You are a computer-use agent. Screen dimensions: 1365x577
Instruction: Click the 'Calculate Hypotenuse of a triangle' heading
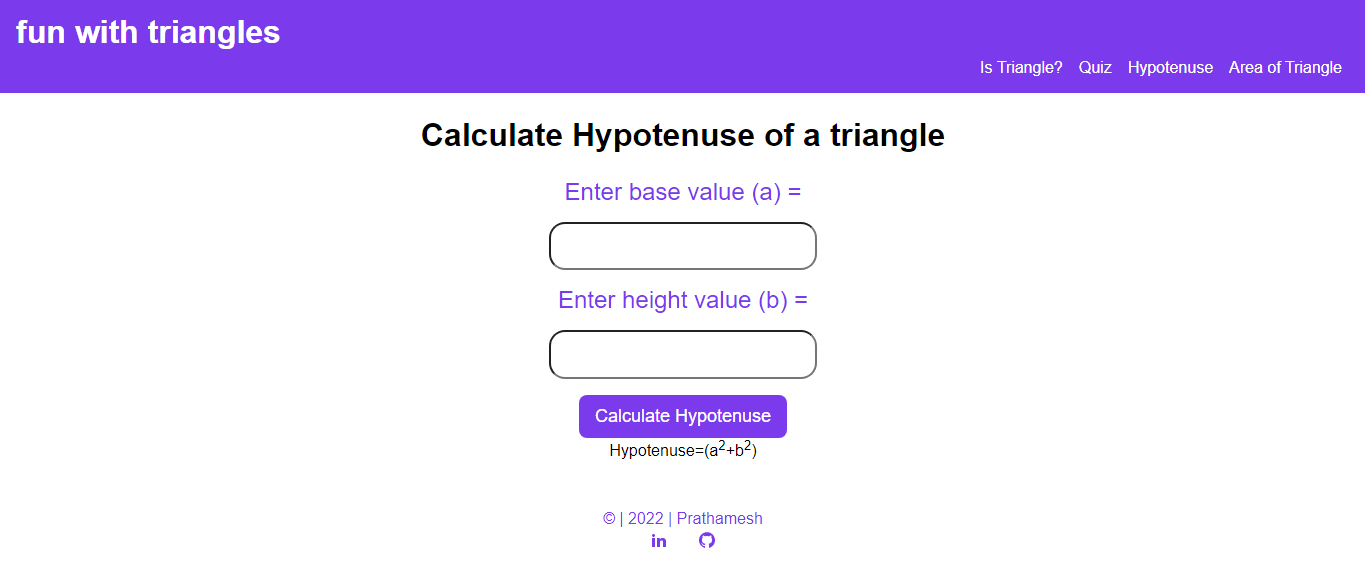(x=683, y=135)
